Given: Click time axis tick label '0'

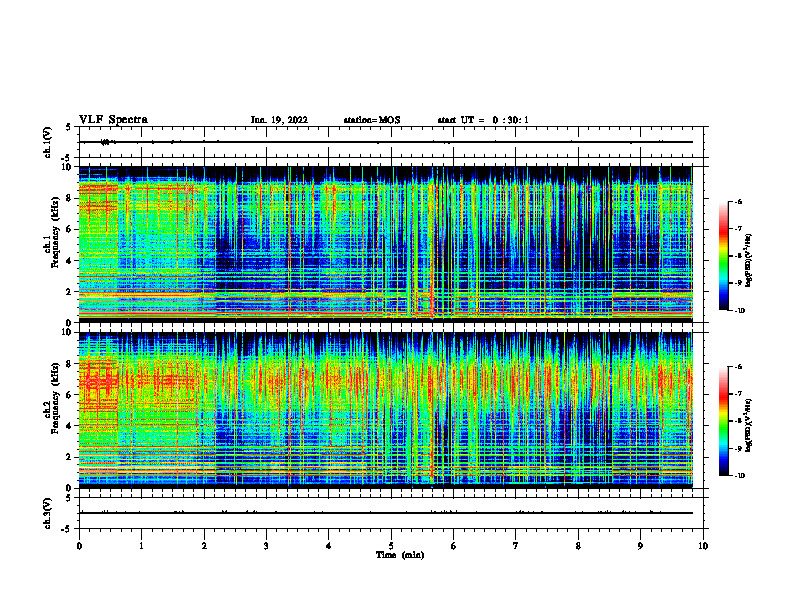Looking at the screenshot, I should tap(79, 546).
